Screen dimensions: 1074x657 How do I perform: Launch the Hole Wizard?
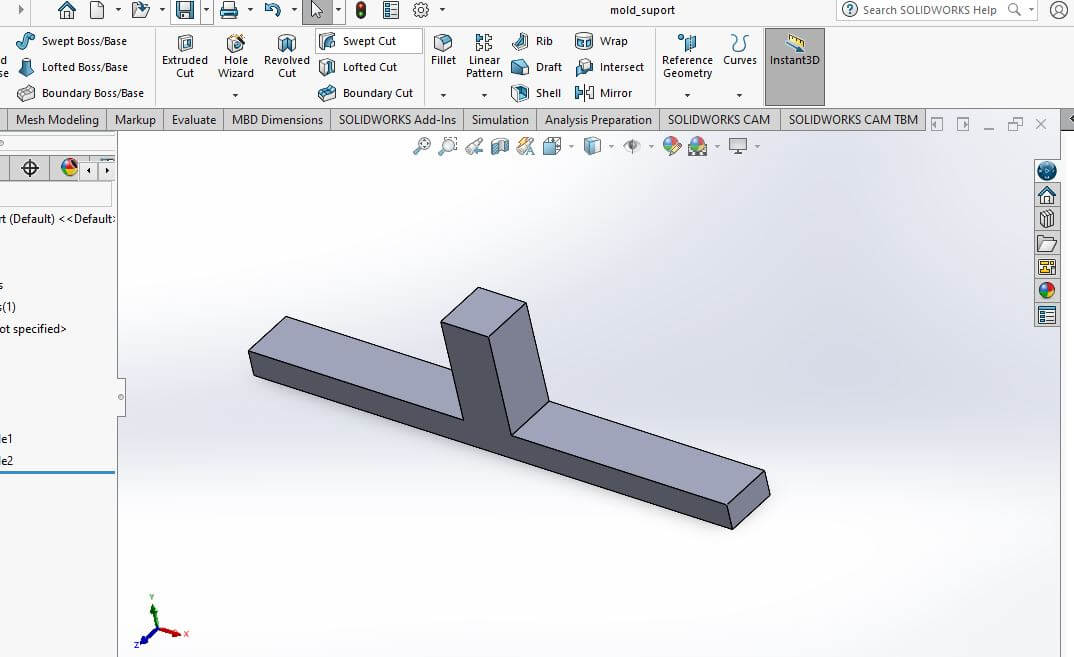(236, 56)
